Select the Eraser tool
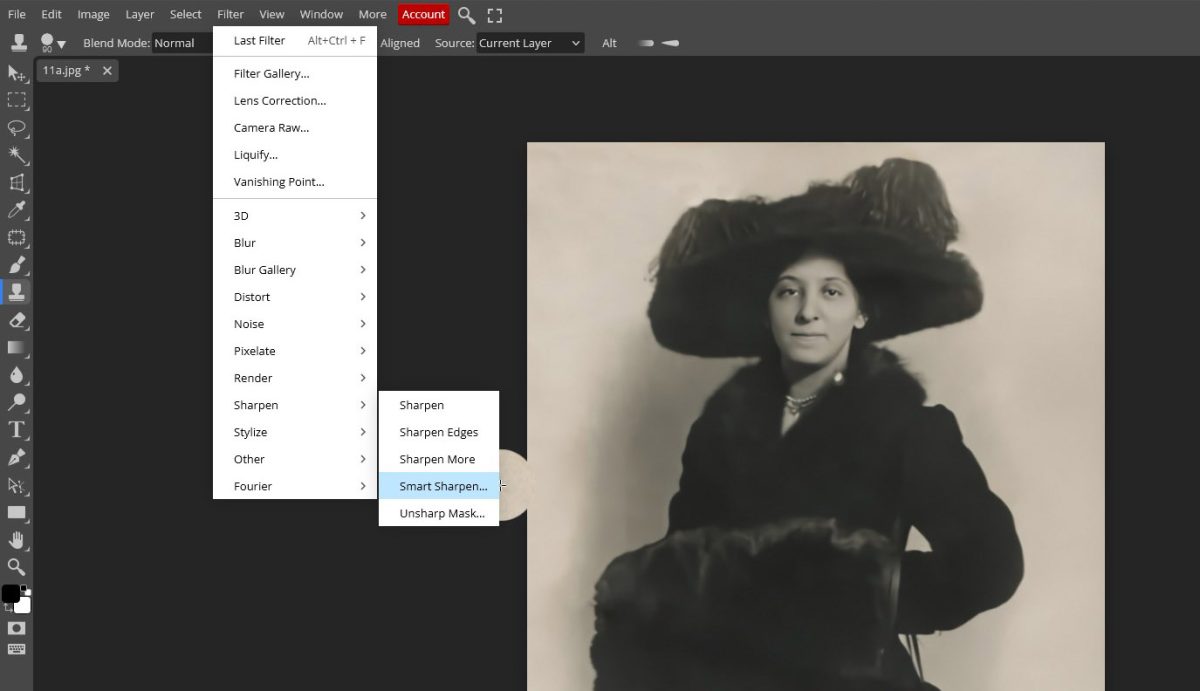The width and height of the screenshot is (1200, 691). [16, 320]
